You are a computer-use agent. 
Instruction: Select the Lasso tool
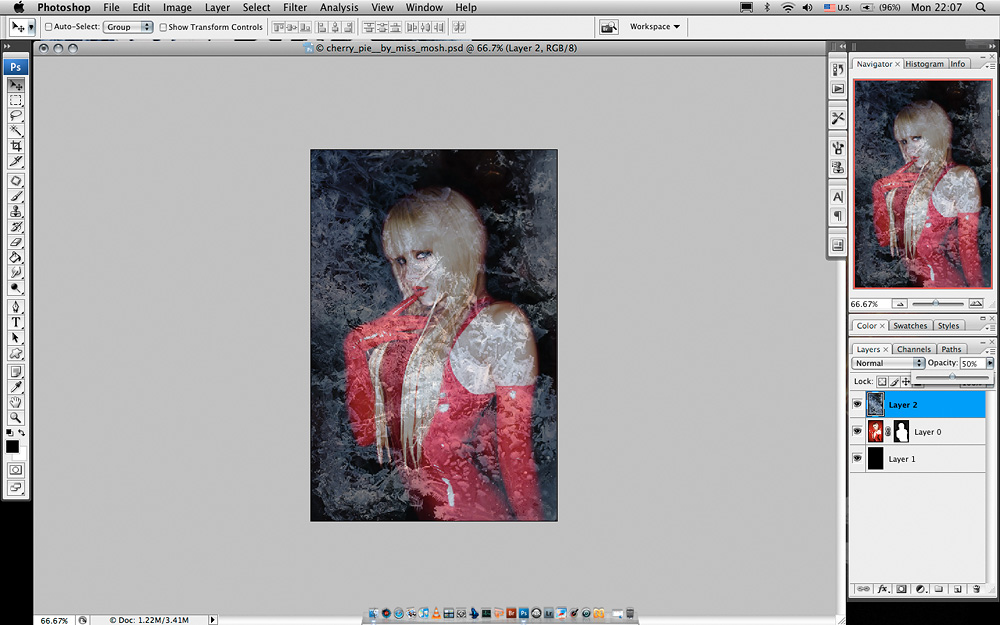(x=16, y=115)
